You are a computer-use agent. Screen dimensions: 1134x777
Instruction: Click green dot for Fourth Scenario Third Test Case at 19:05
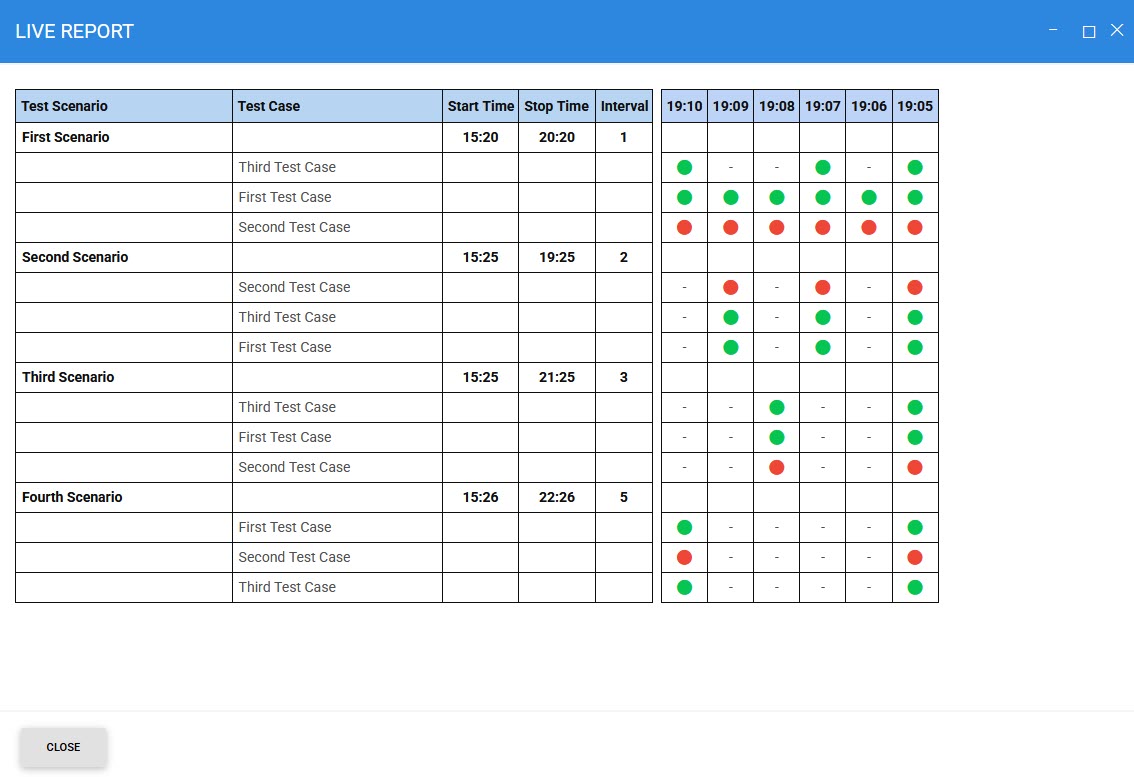point(915,587)
